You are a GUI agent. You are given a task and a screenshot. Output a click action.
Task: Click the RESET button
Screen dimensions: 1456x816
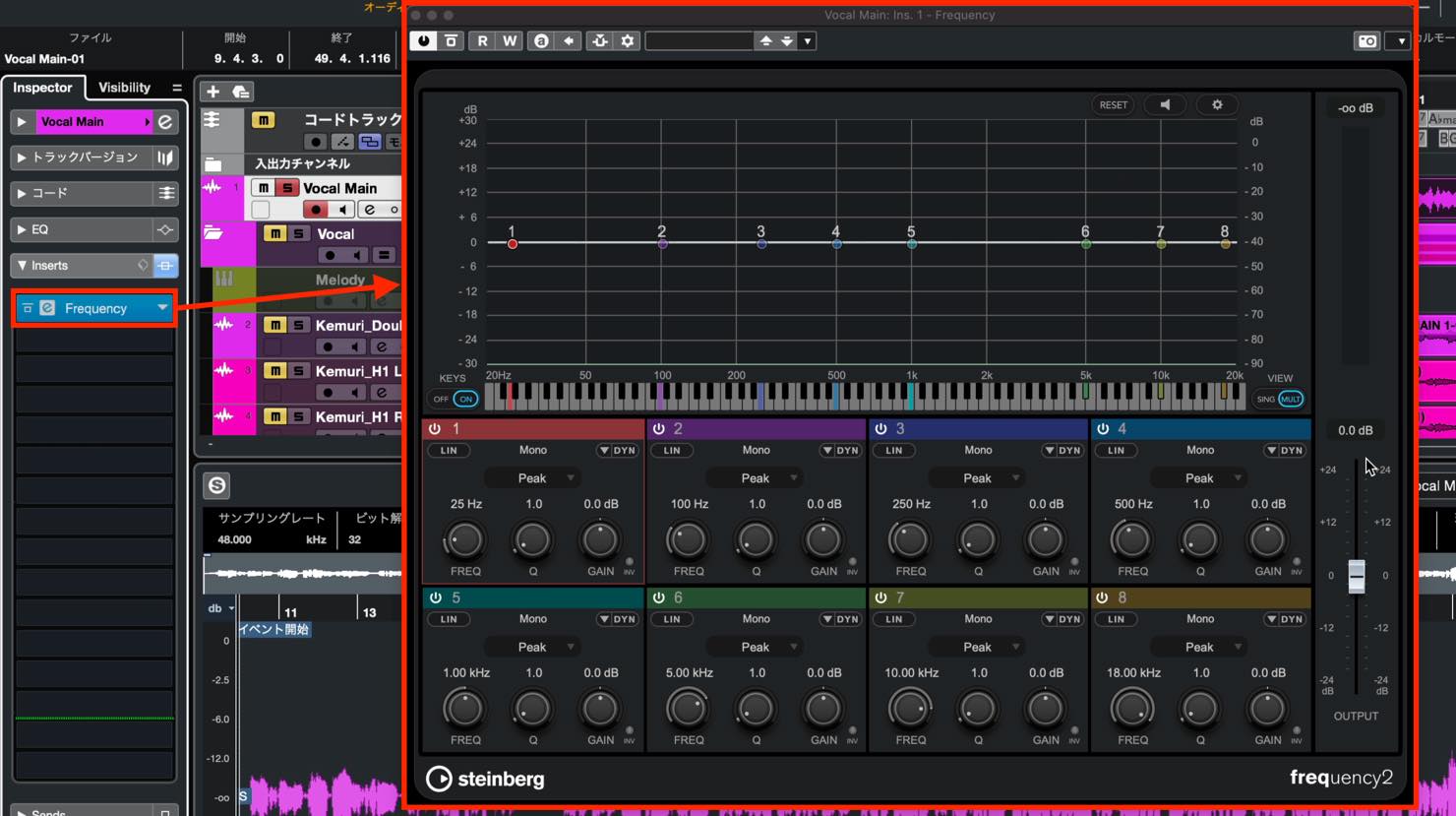click(x=1114, y=105)
